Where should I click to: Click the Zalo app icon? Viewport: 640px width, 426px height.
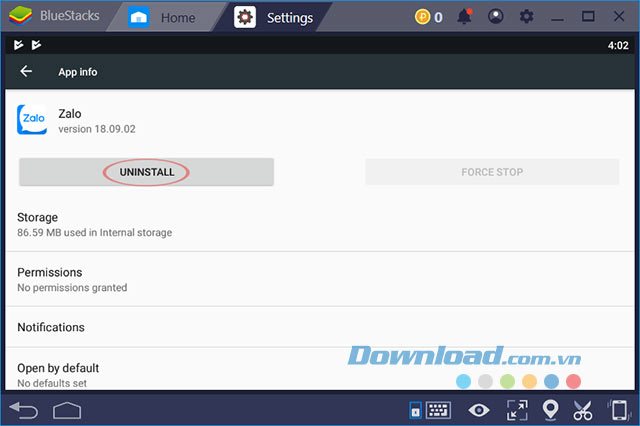tap(32, 120)
